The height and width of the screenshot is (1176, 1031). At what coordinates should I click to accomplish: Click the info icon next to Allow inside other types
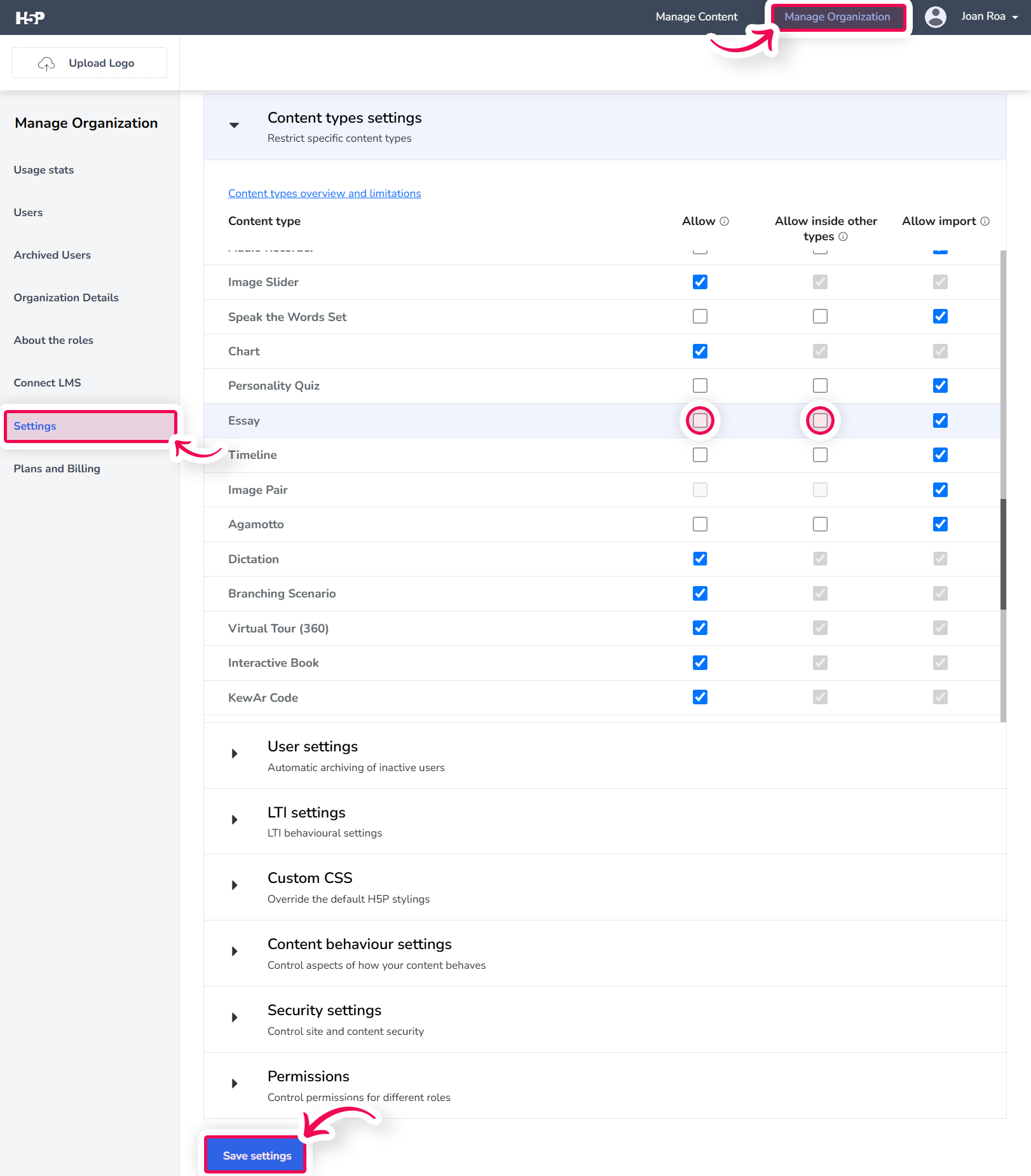click(x=843, y=236)
